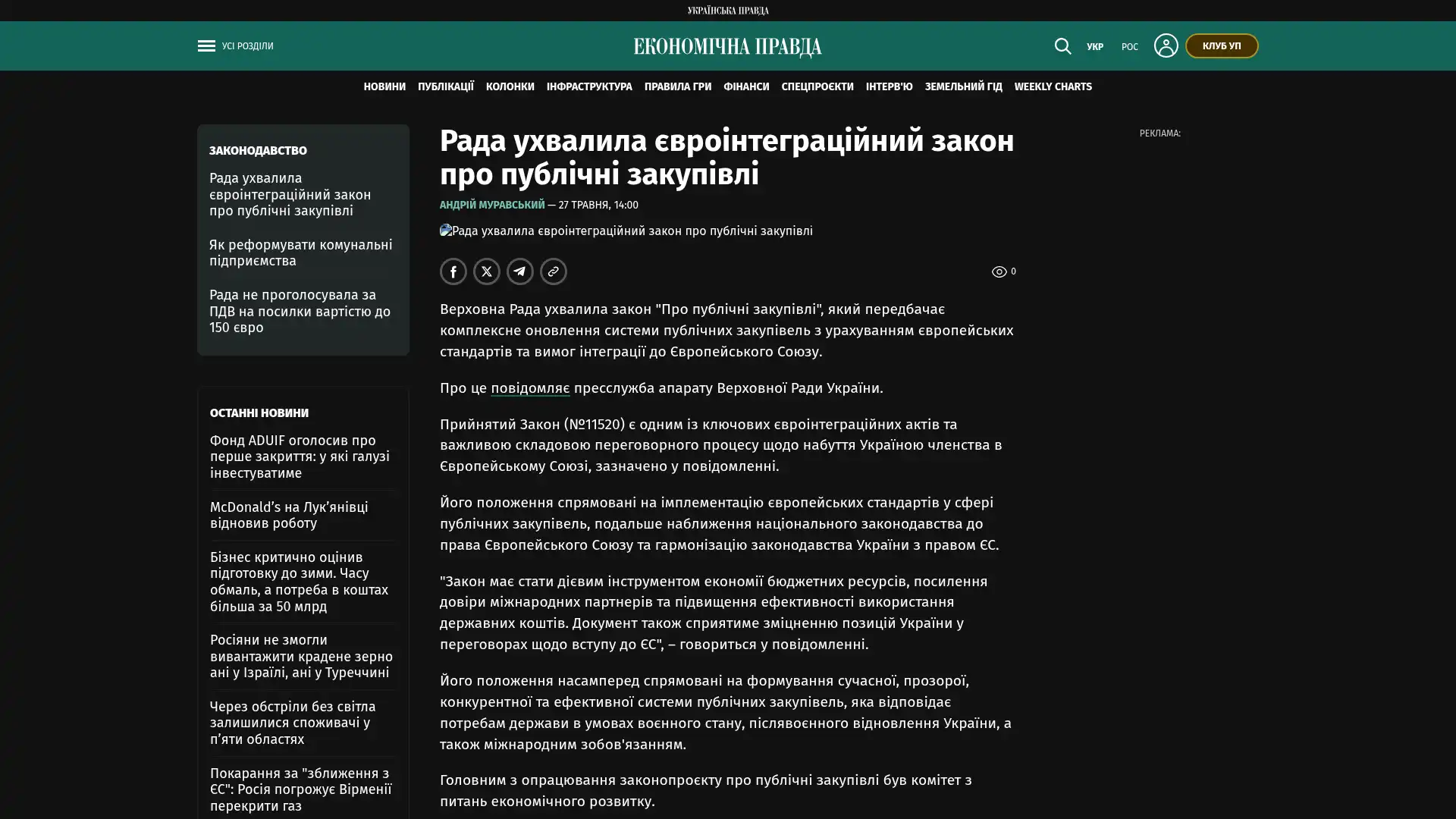Viewport: 1456px width, 819px height.
Task: Click the views counter eye icon
Action: [x=999, y=271]
